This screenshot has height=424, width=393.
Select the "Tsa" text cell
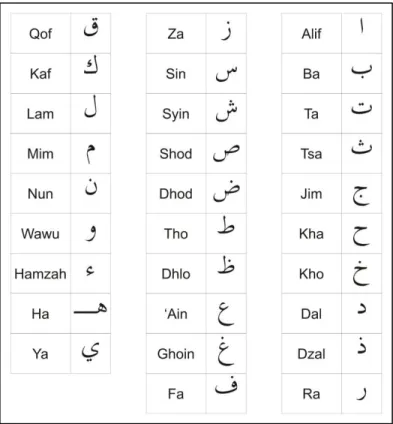[311, 153]
